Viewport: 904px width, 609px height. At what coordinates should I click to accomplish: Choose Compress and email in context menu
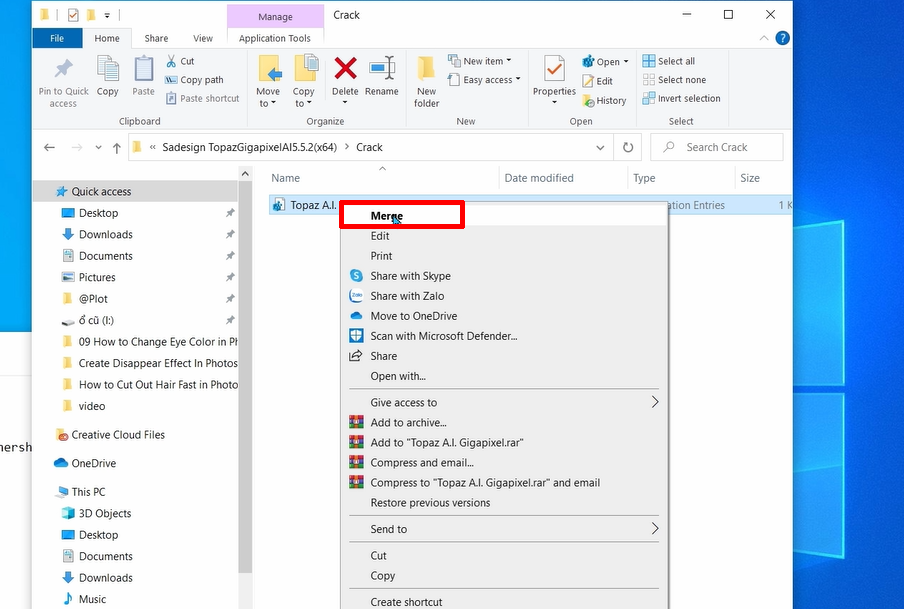click(x=504, y=463)
